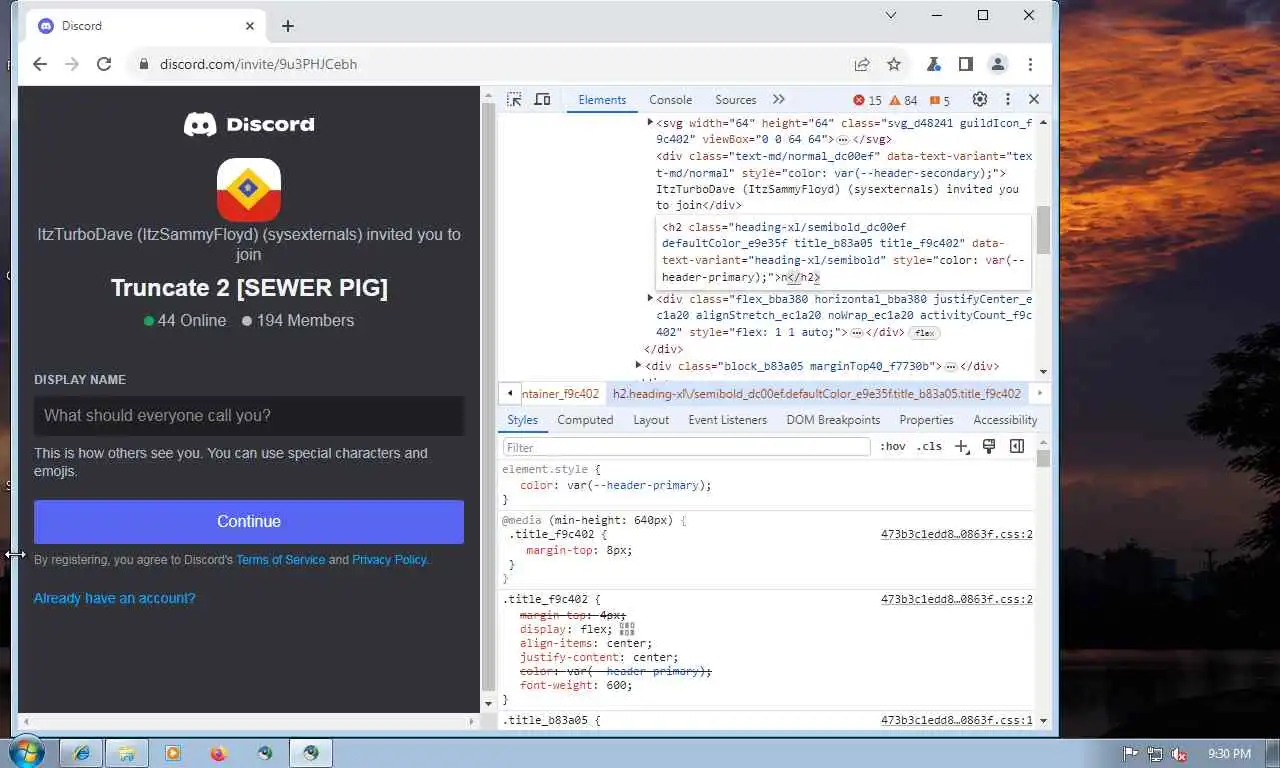1280x768 pixels.
Task: Click the Truncate 2 server icon
Action: pyautogui.click(x=249, y=190)
